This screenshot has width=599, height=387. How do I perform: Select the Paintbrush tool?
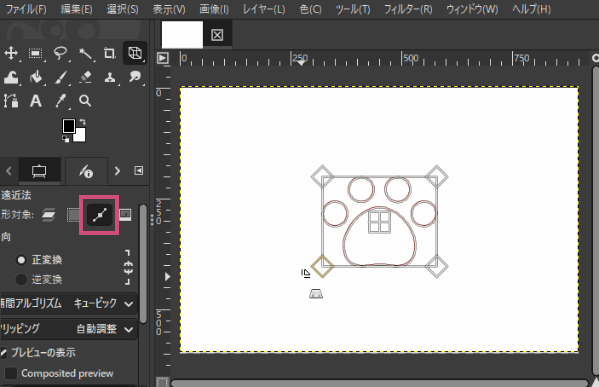click(x=60, y=78)
